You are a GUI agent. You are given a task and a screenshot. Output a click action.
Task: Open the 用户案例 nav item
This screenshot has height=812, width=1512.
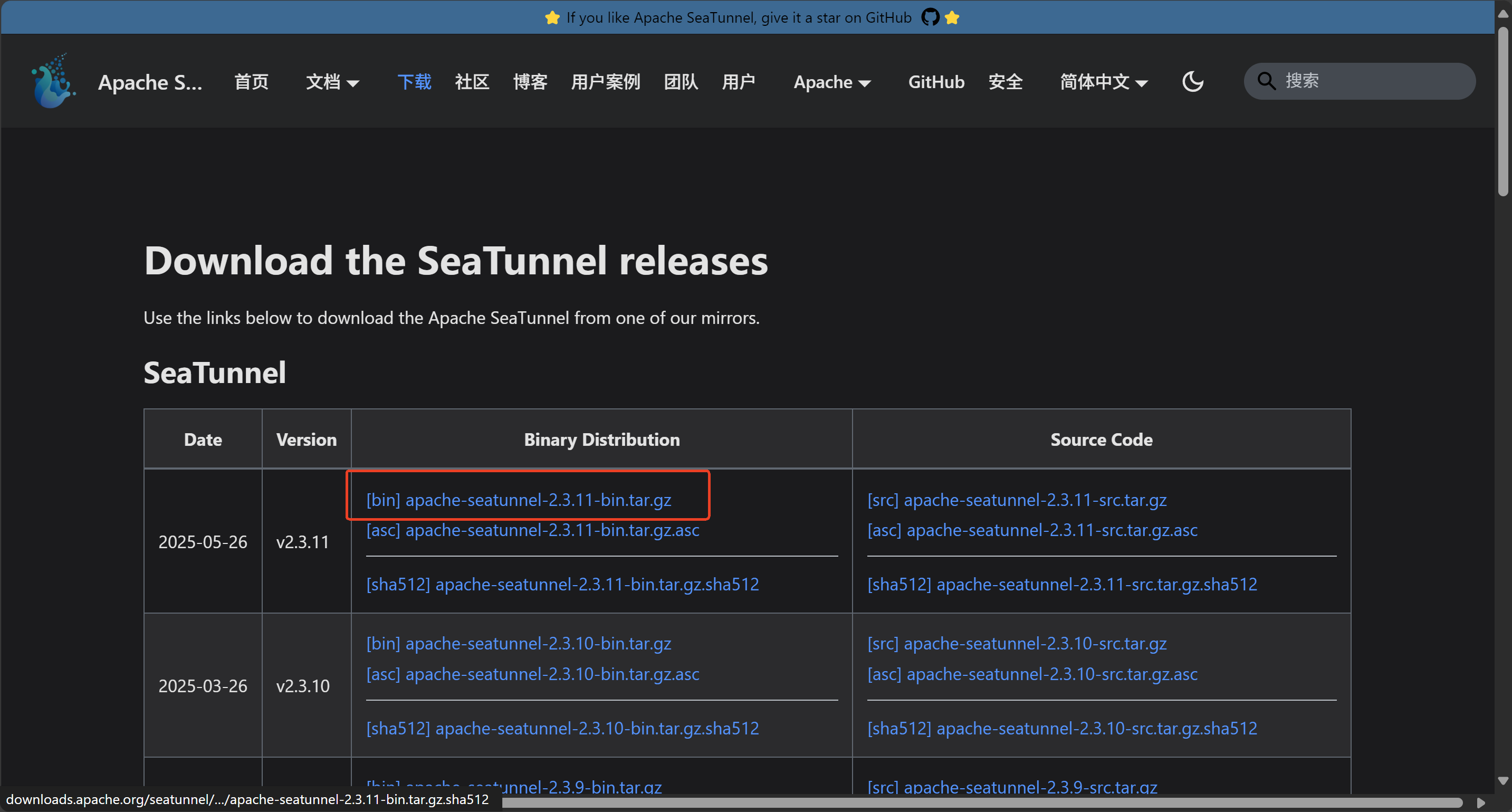[605, 82]
